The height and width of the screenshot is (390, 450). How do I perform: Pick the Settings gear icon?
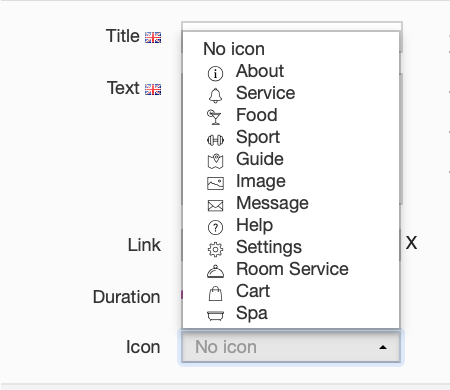(215, 249)
